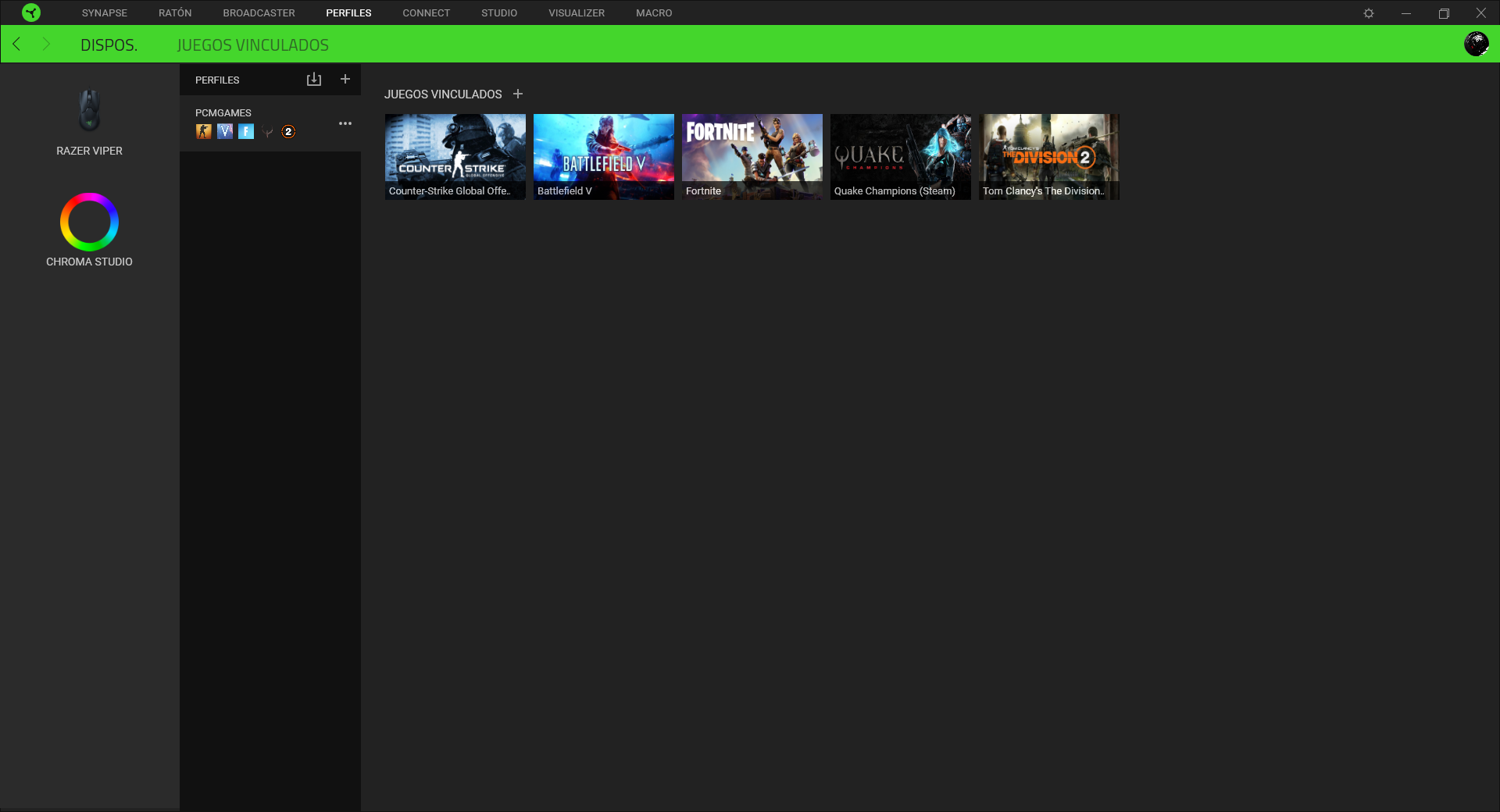Select the PCMGAMES profile
The width and height of the screenshot is (1500, 812).
coord(270,123)
